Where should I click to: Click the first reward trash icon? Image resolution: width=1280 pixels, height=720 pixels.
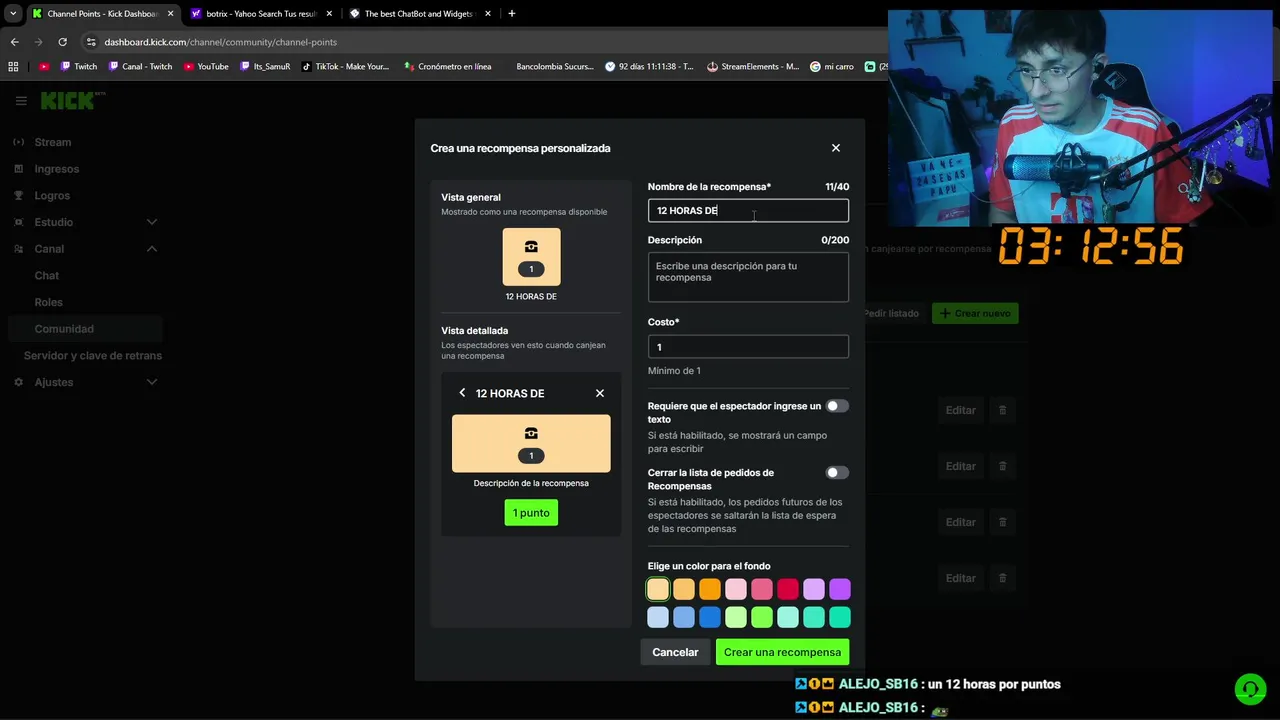[x=1003, y=410]
